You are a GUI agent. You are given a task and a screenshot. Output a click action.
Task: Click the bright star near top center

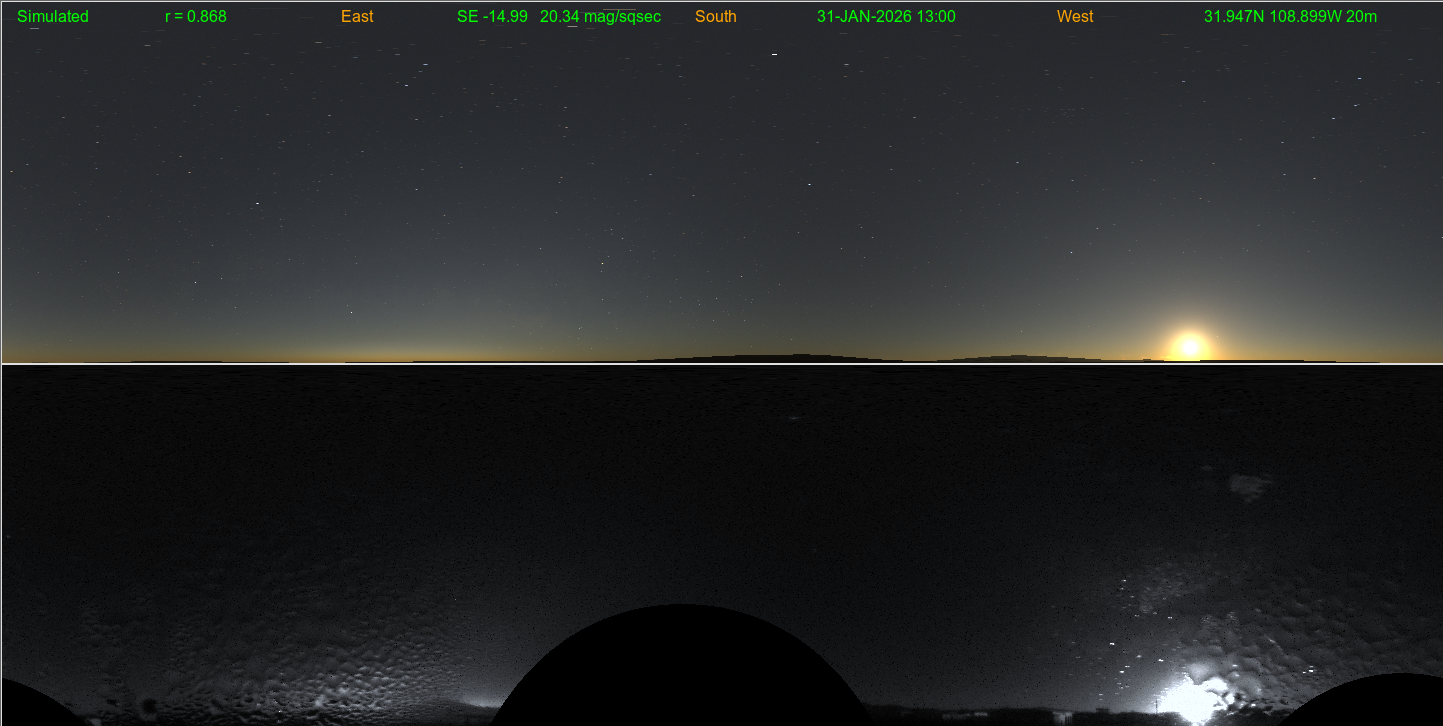pos(774,54)
